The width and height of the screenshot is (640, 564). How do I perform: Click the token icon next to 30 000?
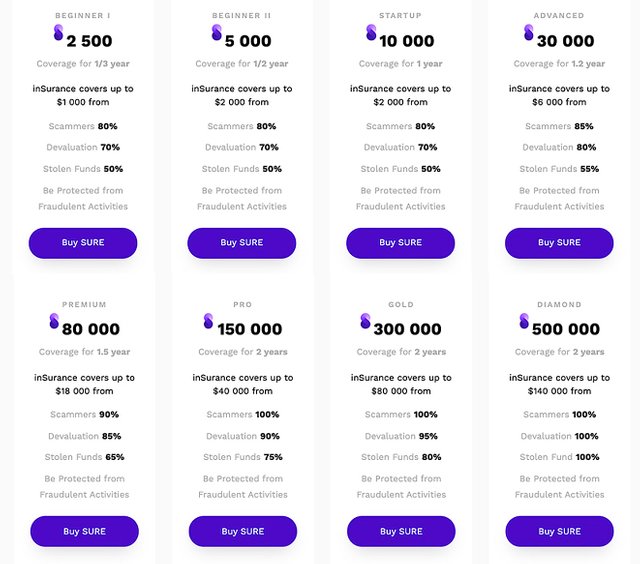pyautogui.click(x=529, y=33)
